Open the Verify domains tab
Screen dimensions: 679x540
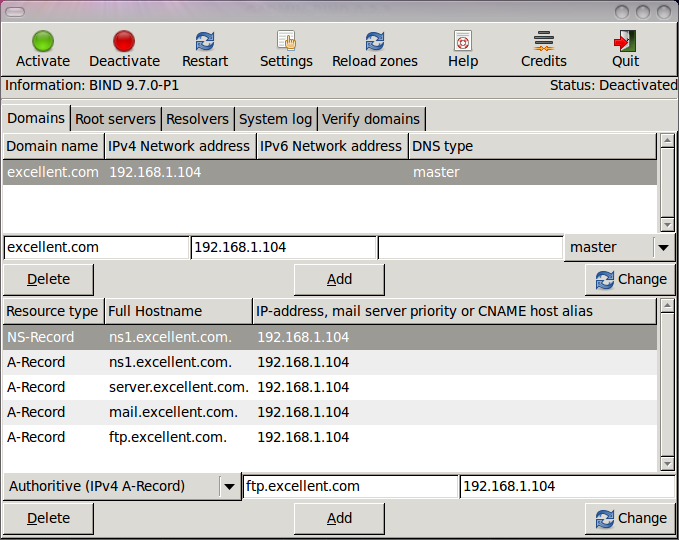(371, 119)
